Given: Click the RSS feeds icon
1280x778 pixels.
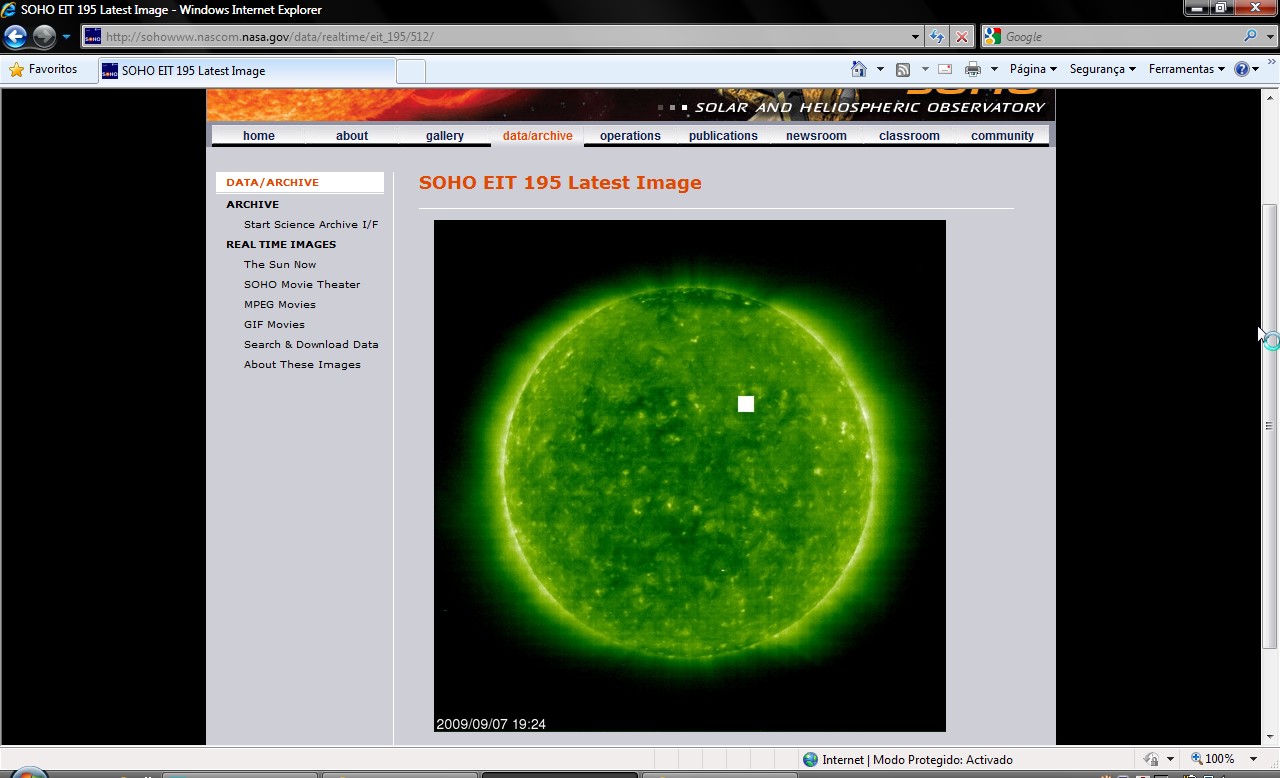Looking at the screenshot, I should coord(902,69).
